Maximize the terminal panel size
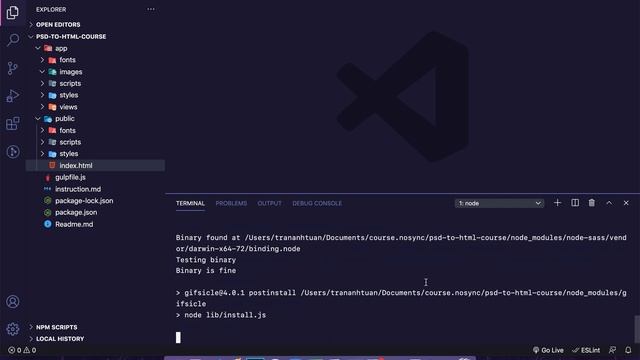The width and height of the screenshot is (640, 360). click(609, 203)
